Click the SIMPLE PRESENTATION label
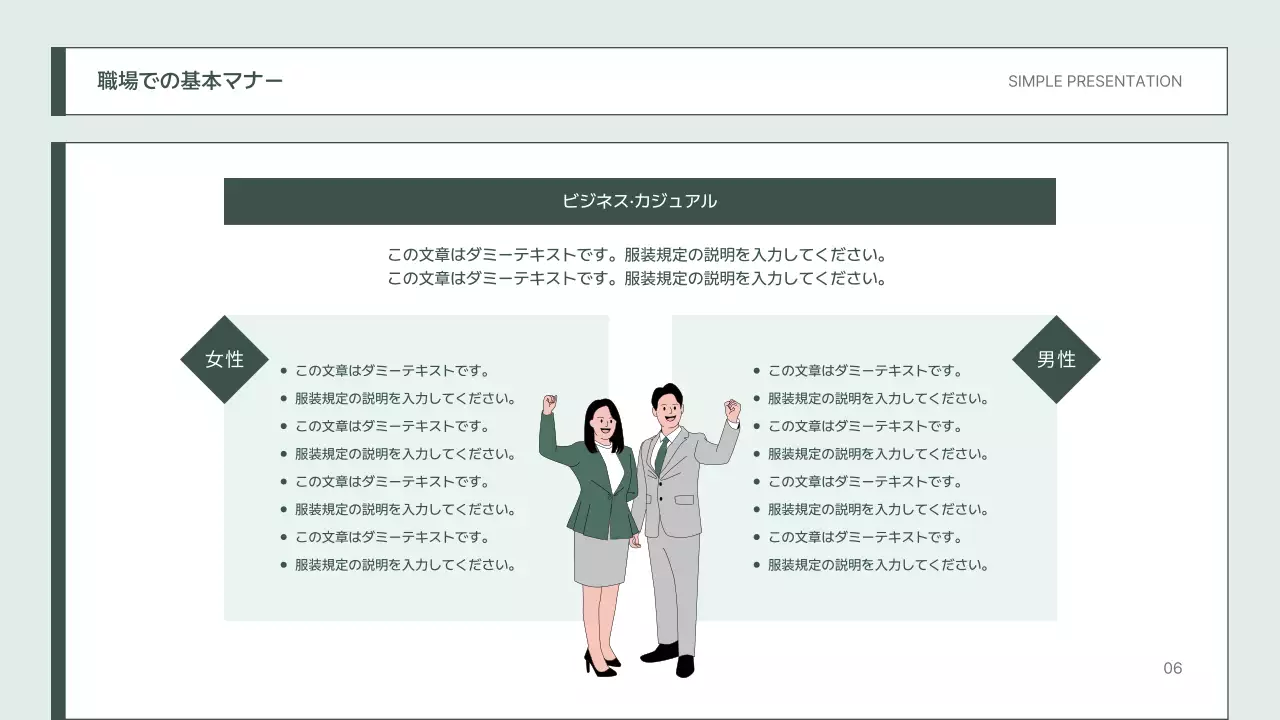 1095,81
